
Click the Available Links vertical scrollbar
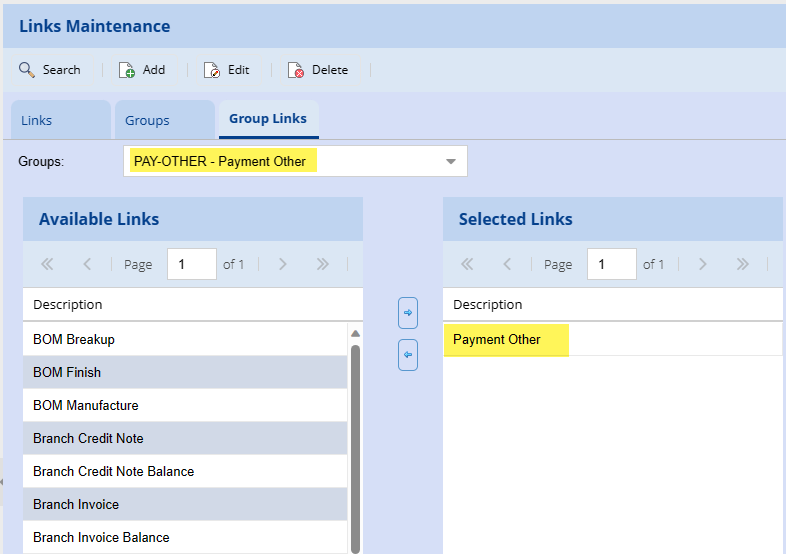coord(355,440)
